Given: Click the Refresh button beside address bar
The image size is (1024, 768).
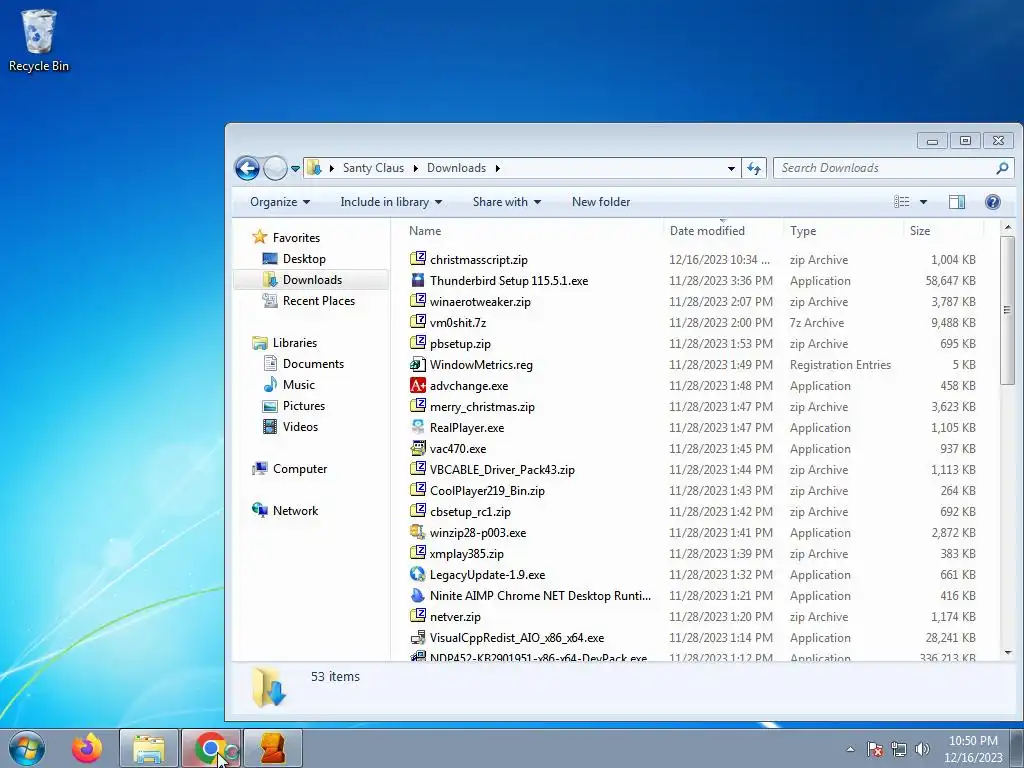Looking at the screenshot, I should 754,168.
